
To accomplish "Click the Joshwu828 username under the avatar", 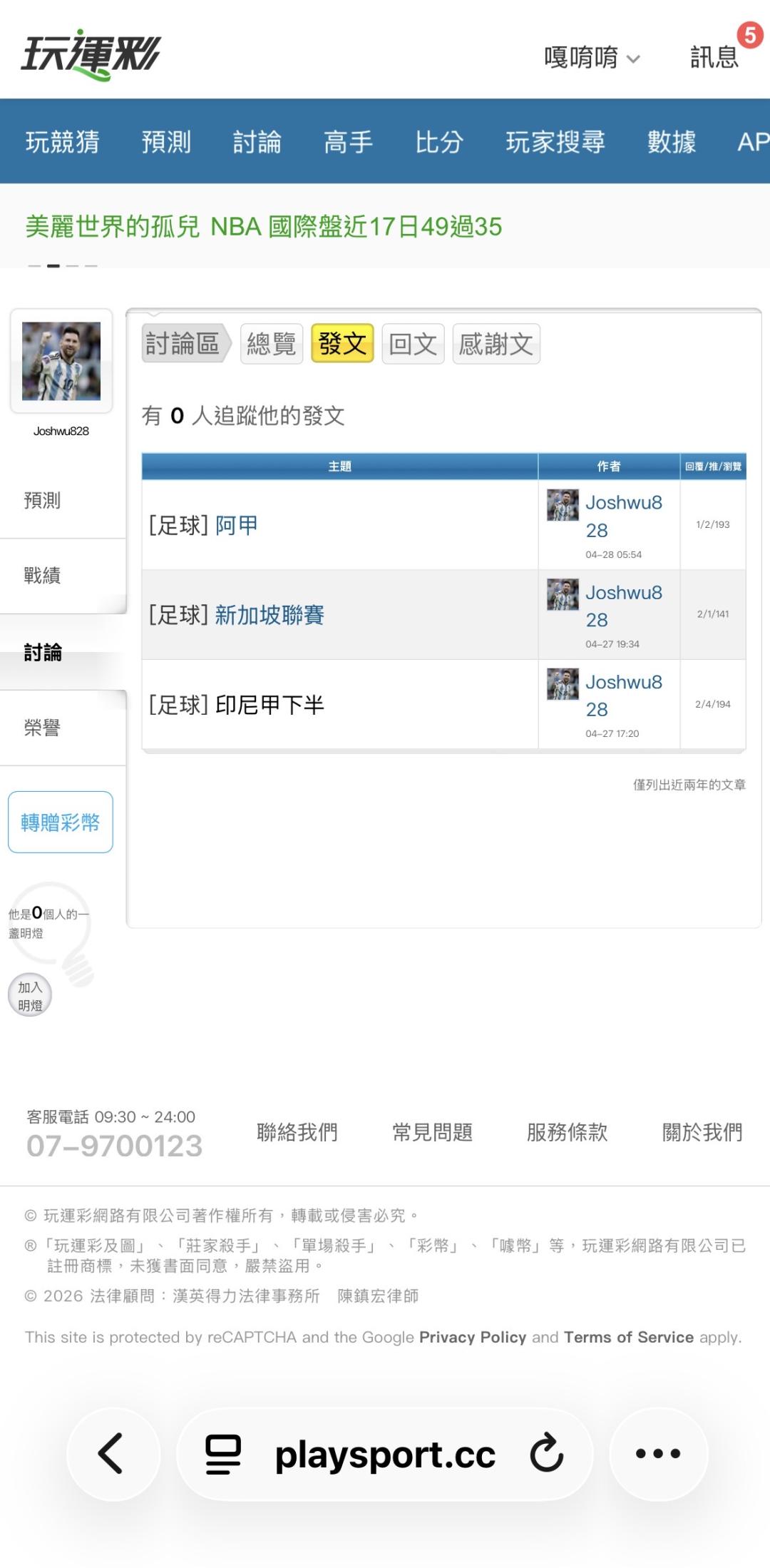I will pos(61,431).
